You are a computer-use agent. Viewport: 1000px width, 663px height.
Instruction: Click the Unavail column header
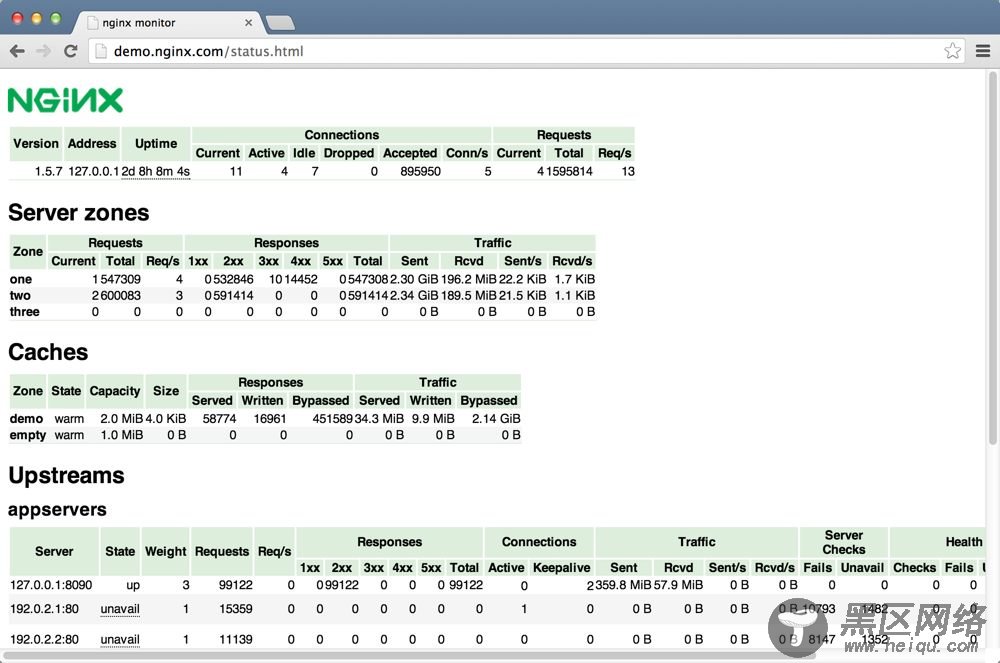point(862,567)
